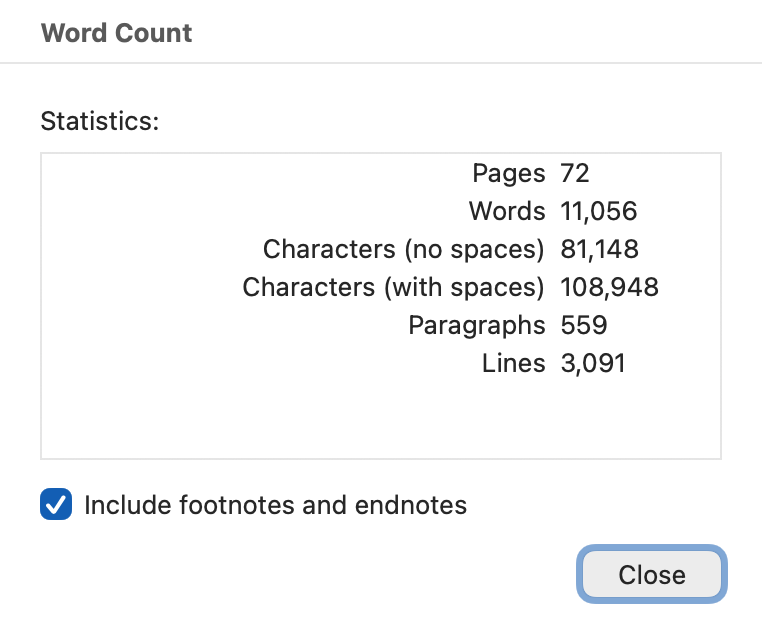Click the line count value 3,091
The width and height of the screenshot is (762, 636).
pyautogui.click(x=593, y=363)
